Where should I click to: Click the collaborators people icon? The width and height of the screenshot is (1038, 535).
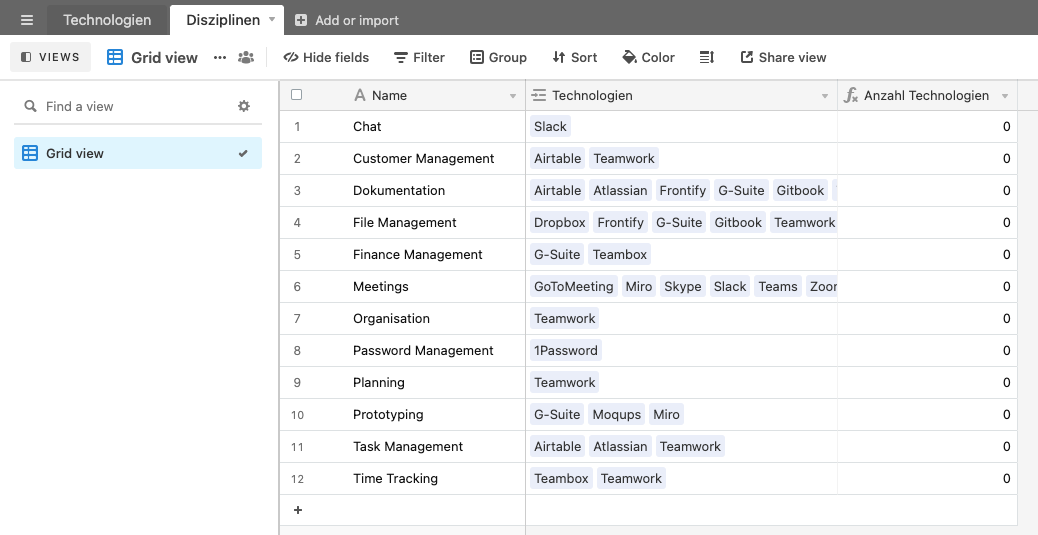(x=246, y=58)
